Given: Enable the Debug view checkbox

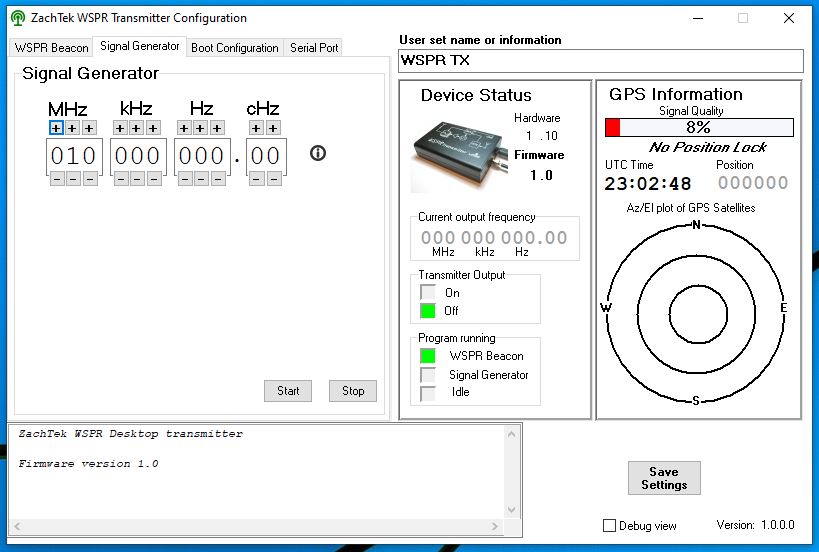Looking at the screenshot, I should pos(609,525).
